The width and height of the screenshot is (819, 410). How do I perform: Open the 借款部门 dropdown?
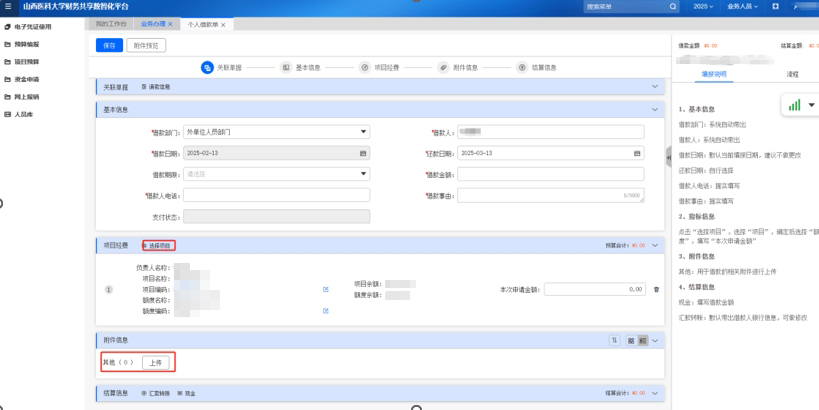point(276,131)
